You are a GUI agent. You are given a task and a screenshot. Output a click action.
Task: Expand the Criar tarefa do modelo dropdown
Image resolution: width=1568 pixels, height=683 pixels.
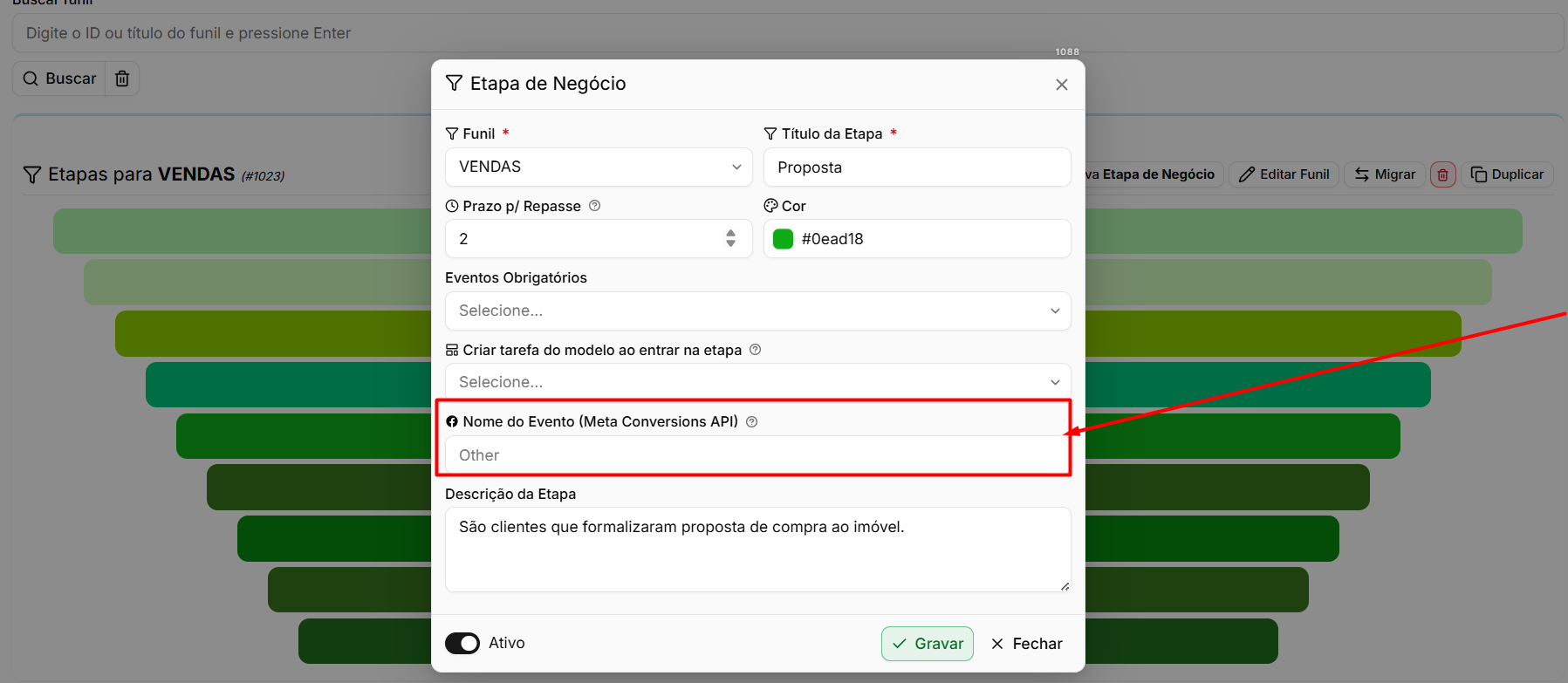coord(757,382)
